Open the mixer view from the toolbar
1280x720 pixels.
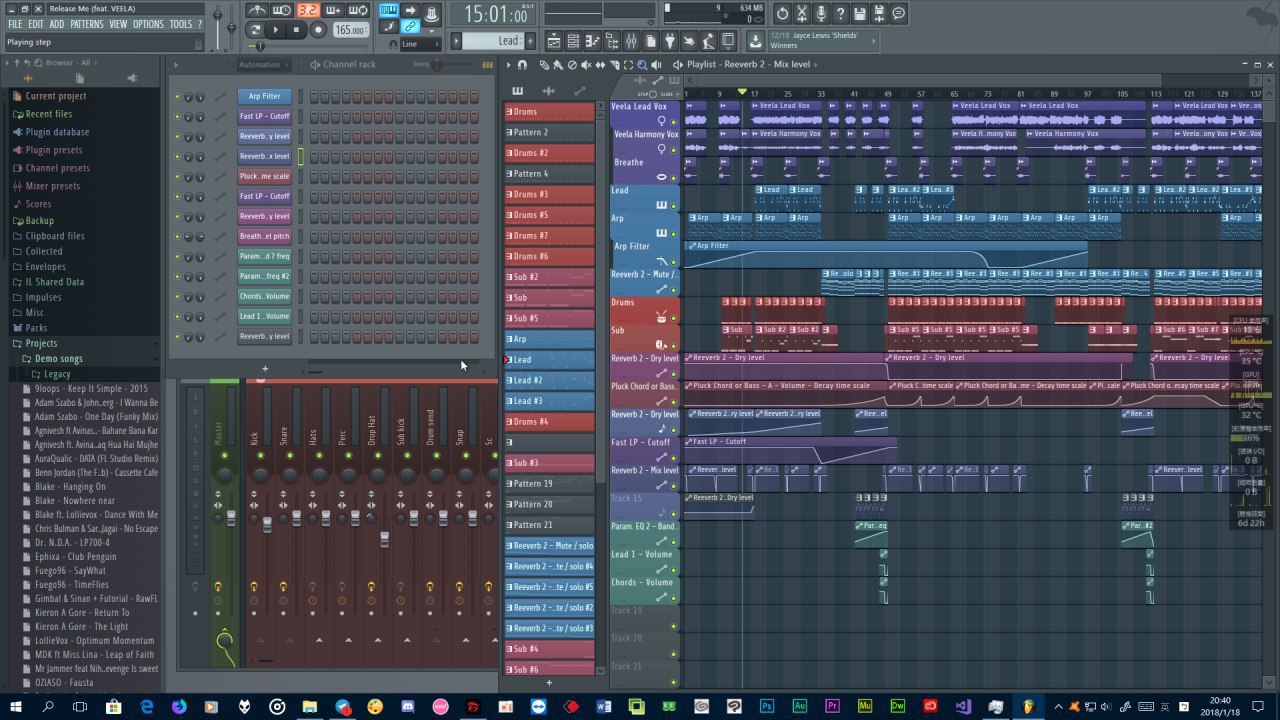coord(631,41)
